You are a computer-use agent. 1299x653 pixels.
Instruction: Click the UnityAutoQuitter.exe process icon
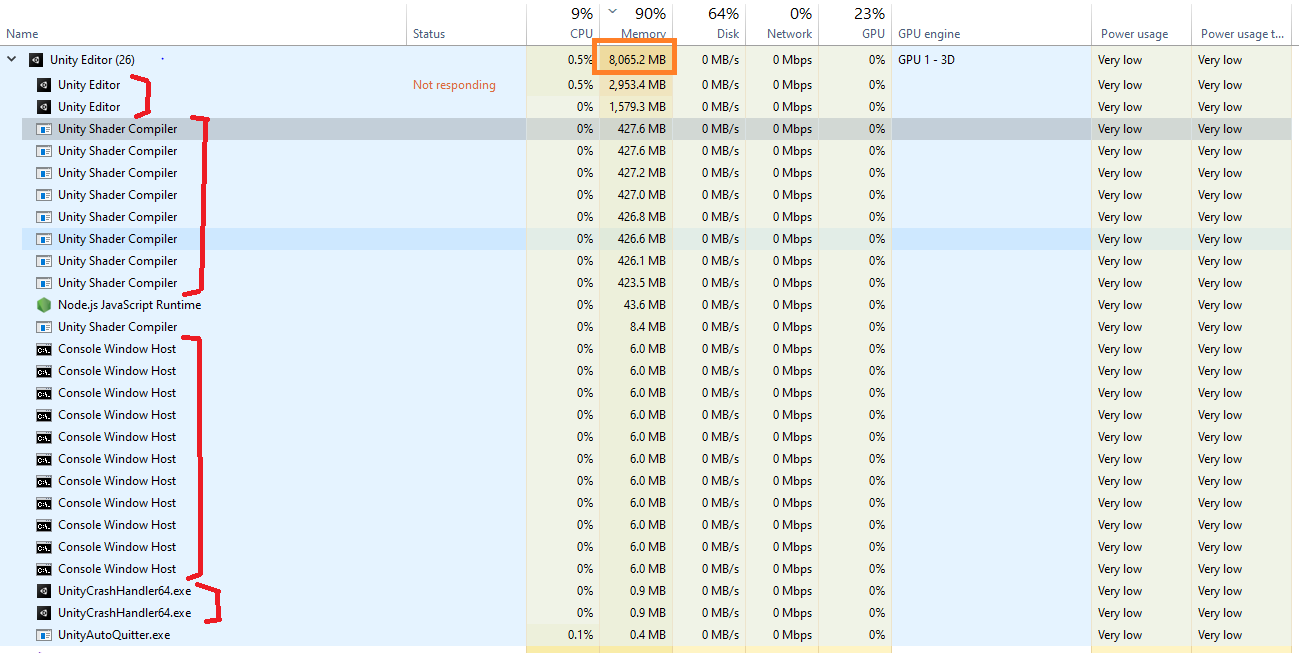coord(43,635)
